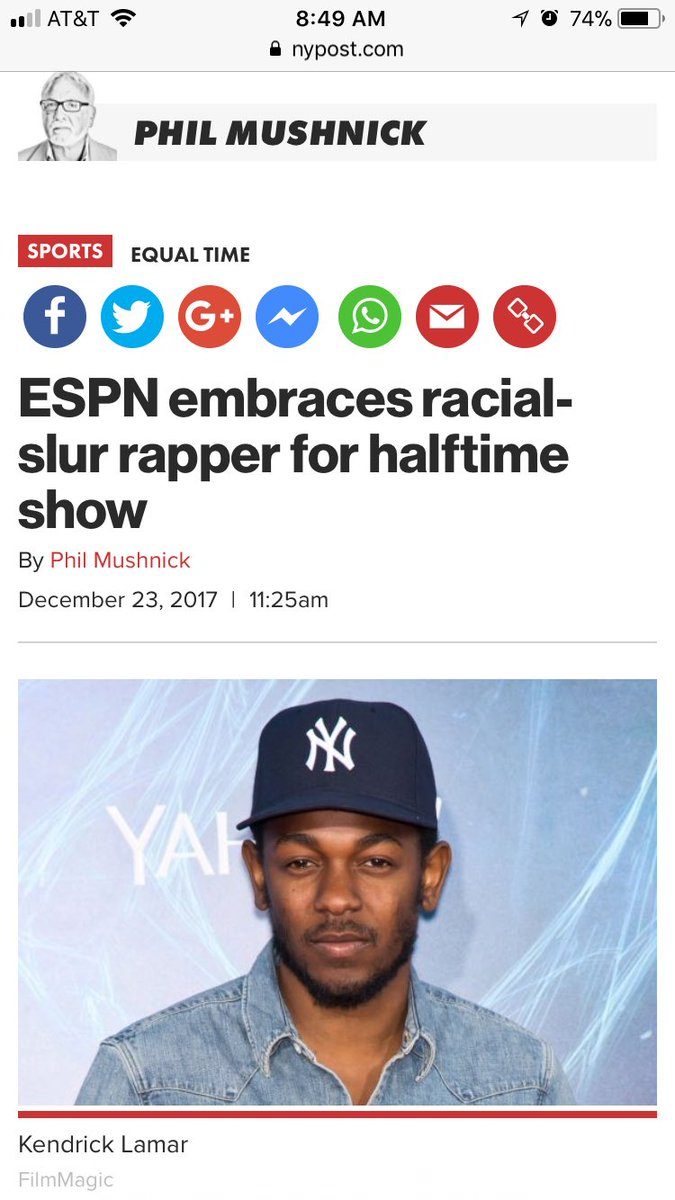Open the Phil Mushnick byline link
The image size is (675, 1200).
pyautogui.click(x=120, y=560)
